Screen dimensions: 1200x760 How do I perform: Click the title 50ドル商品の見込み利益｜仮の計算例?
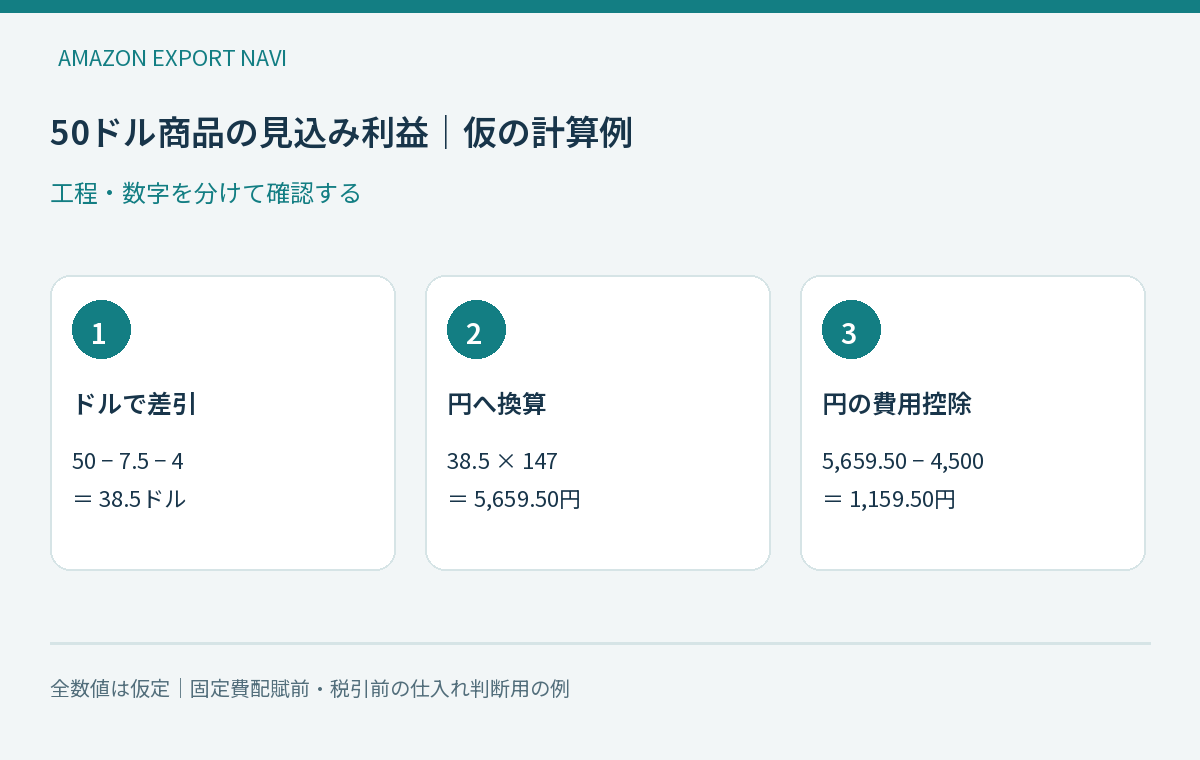341,132
